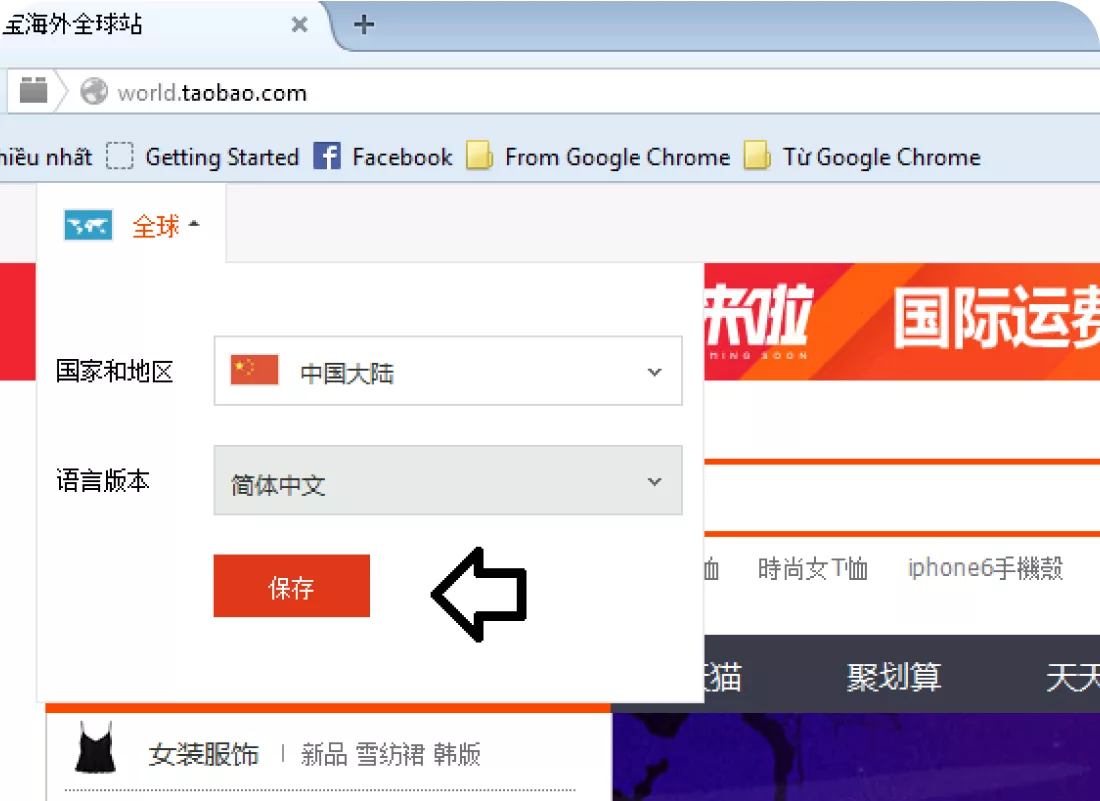Viewport: 1100px width, 801px height.
Task: Click the iphone6手機殼 search suggestion
Action: pos(984,568)
